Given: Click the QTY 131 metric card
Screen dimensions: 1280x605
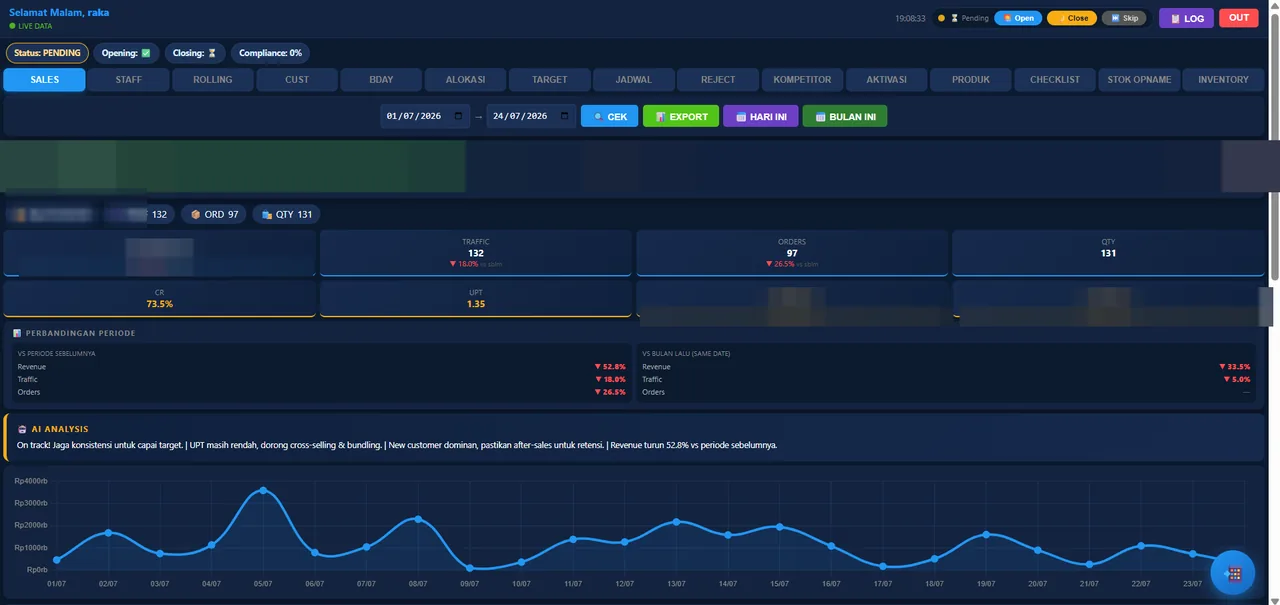Looking at the screenshot, I should click(1108, 253).
